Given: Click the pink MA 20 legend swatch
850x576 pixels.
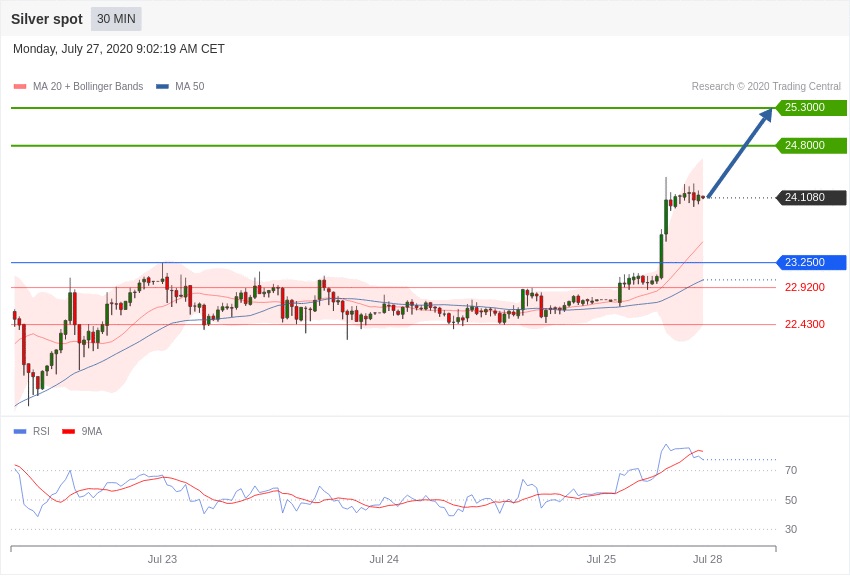Looking at the screenshot, I should click(x=20, y=87).
